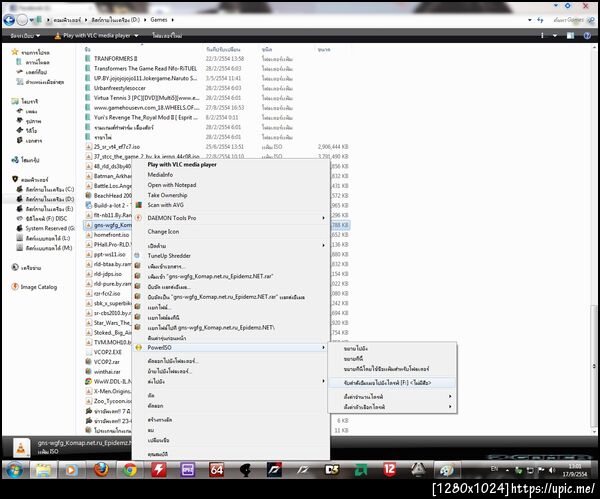
Task: Click the VLC cone icon in details pane
Action: tap(21, 448)
